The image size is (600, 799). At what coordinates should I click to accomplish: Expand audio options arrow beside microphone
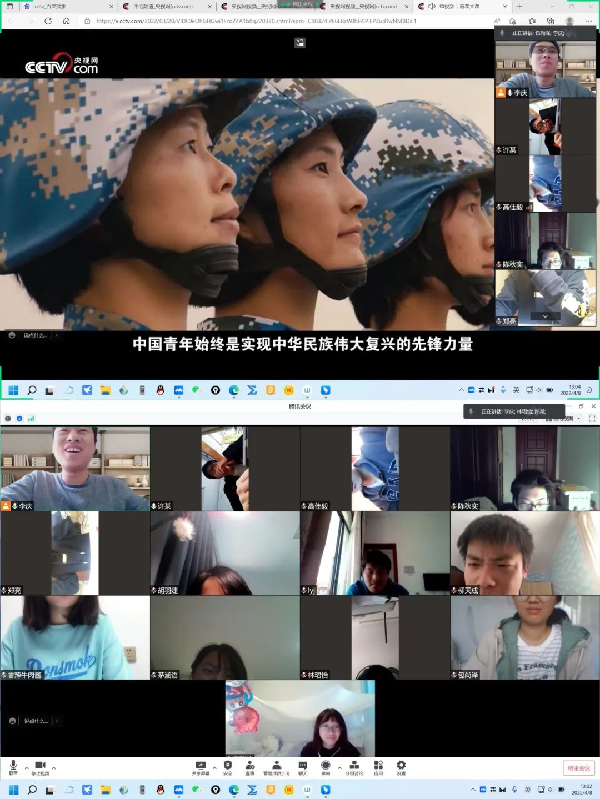[27, 768]
